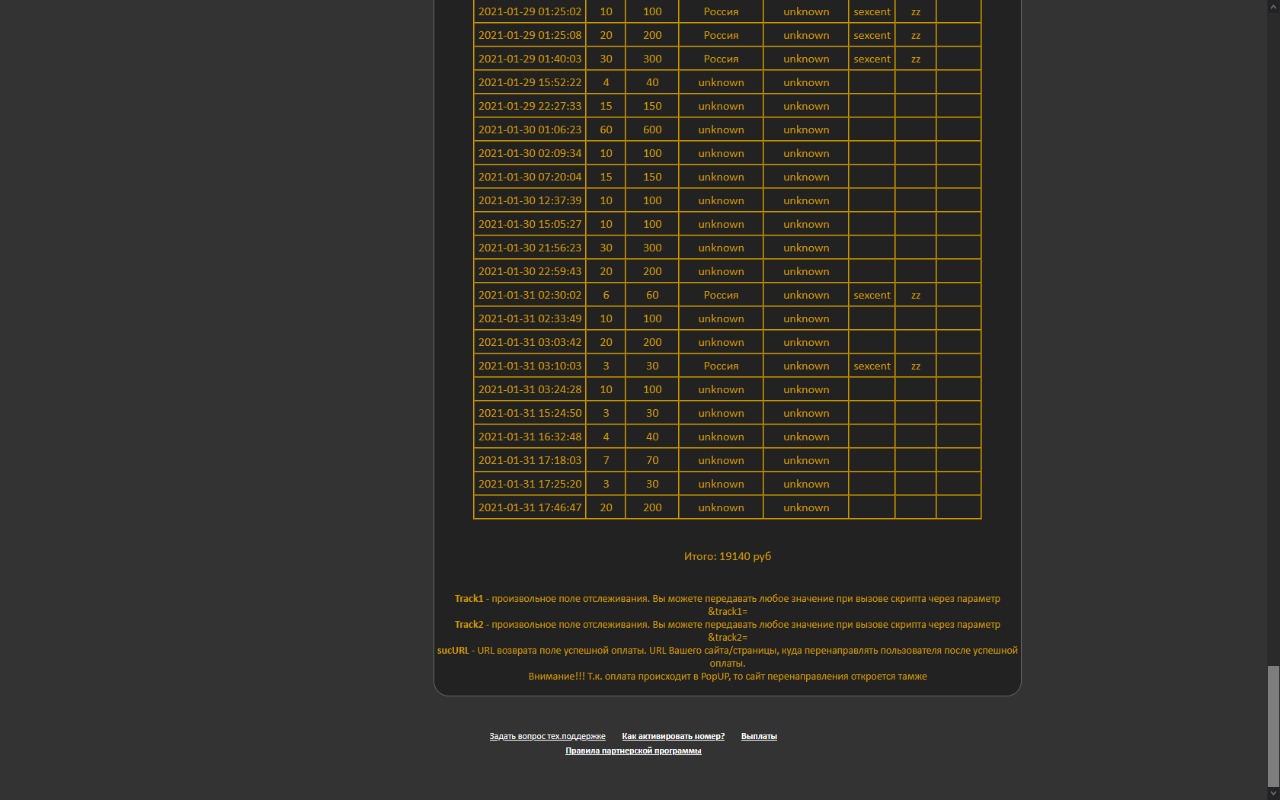Select the 2021-01-30 22:59:43 timestamp cell
Screen dimensions: 1280x800
(529, 272)
